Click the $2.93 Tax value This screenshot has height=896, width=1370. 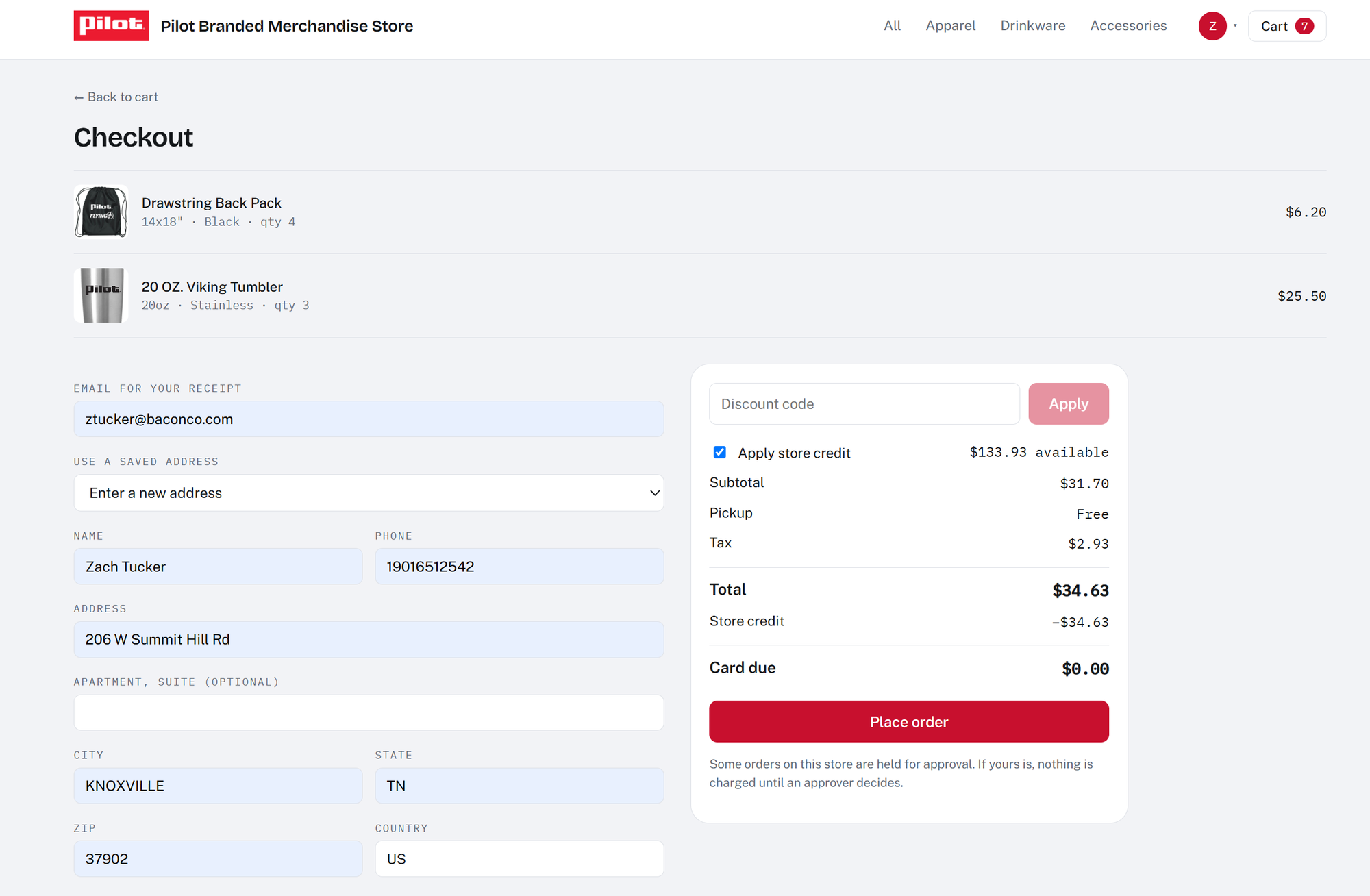[1088, 544]
